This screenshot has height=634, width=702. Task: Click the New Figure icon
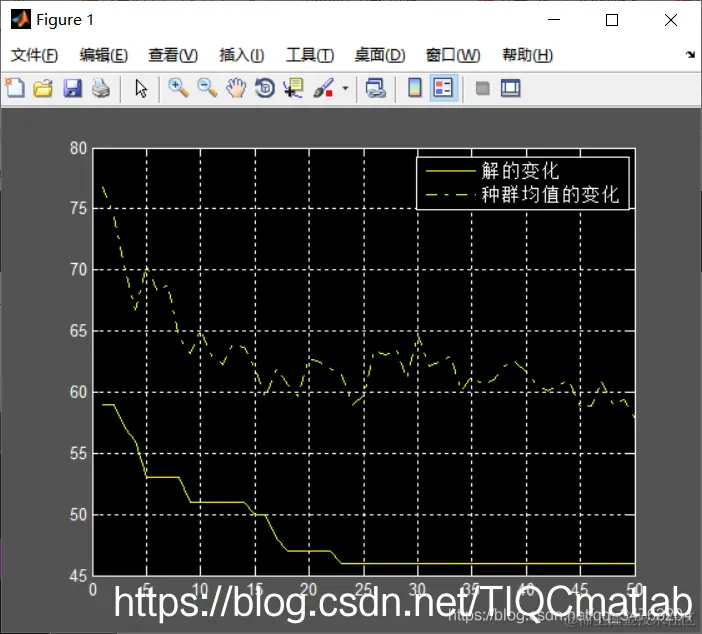(15, 88)
